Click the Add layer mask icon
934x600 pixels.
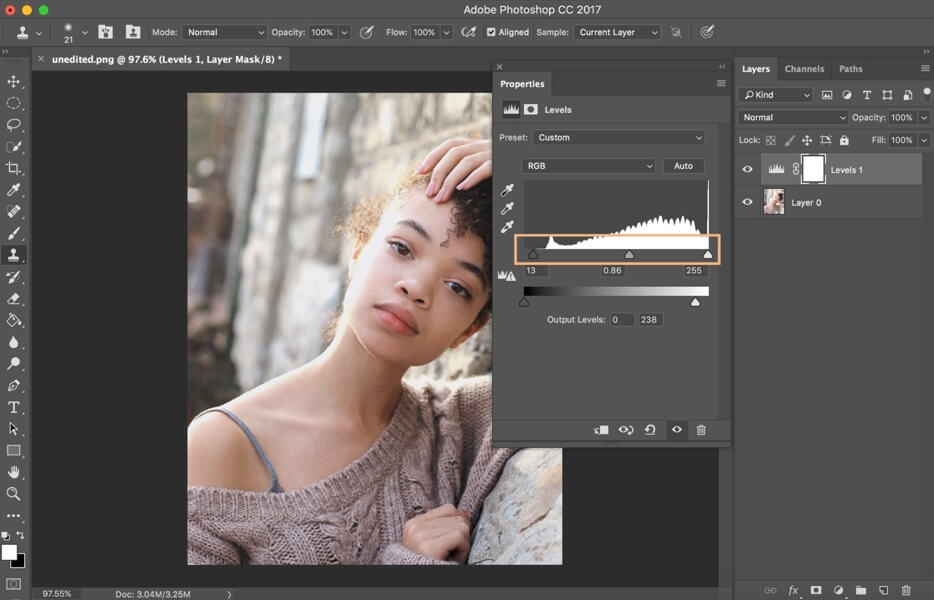click(x=816, y=590)
